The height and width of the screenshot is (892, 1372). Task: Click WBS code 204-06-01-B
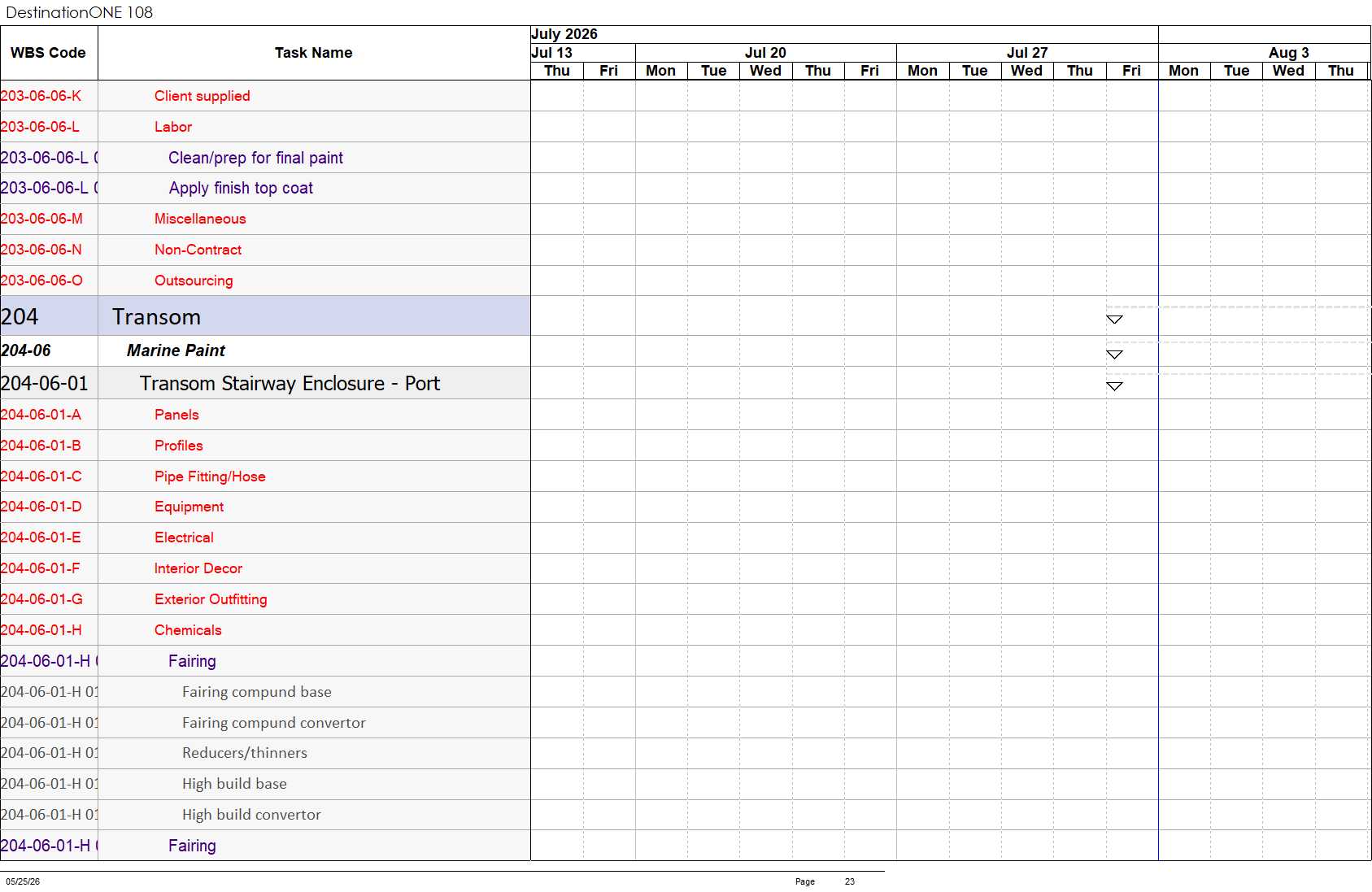click(41, 446)
